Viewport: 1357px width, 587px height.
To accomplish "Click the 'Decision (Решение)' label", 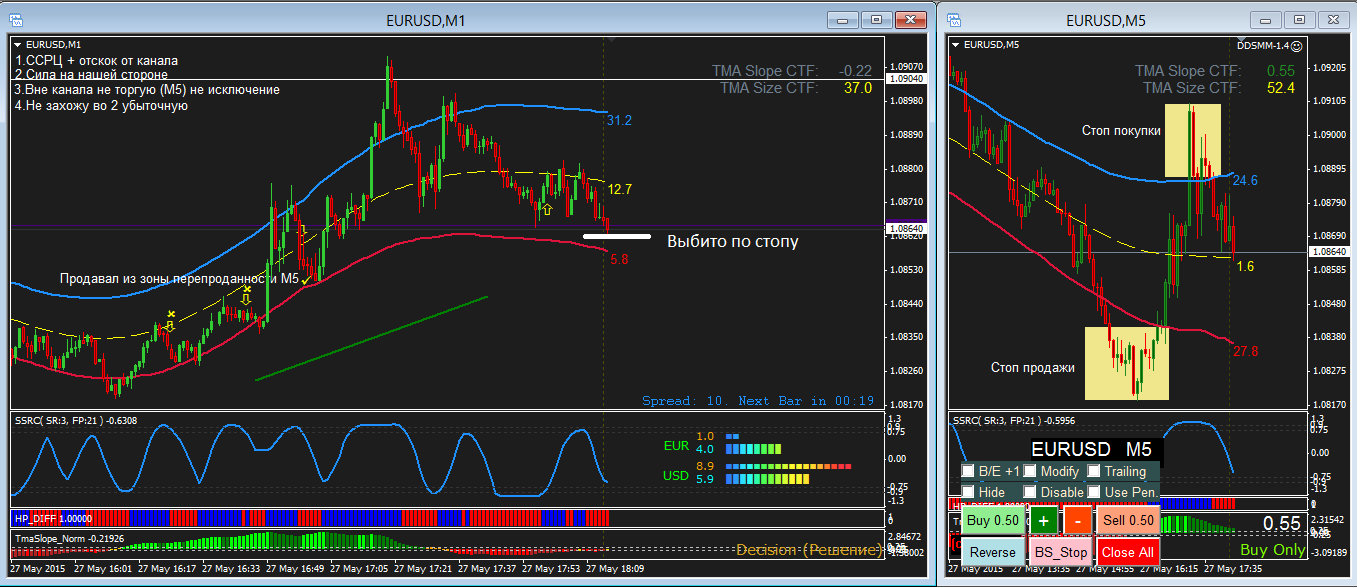I will (x=810, y=549).
